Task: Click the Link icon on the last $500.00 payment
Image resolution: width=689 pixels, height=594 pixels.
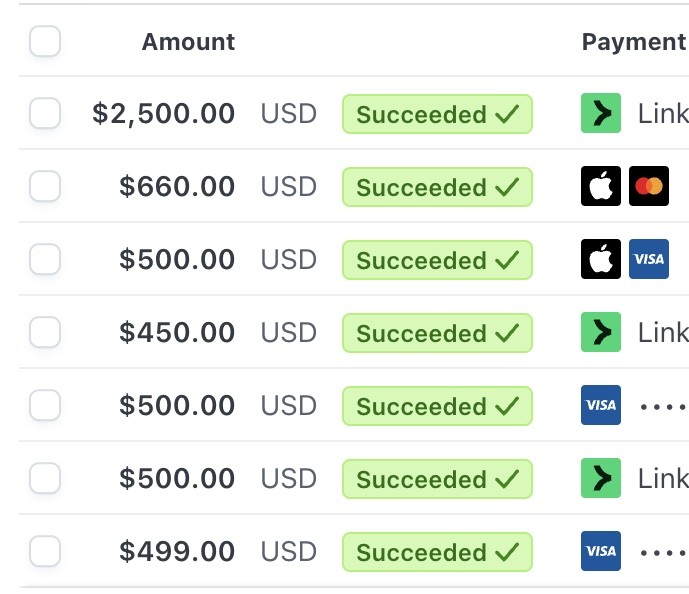Action: 601,479
